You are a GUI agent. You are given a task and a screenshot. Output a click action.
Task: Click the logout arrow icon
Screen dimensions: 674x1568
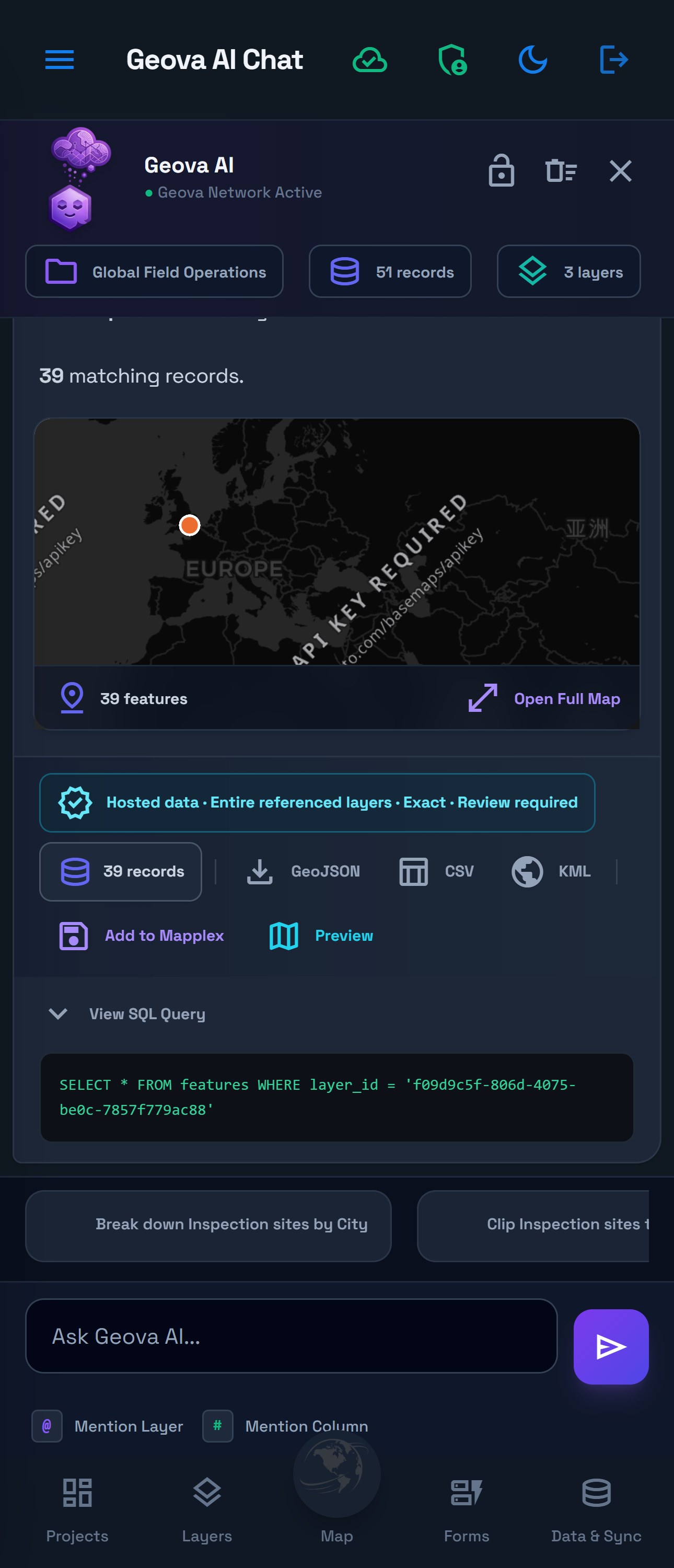[613, 60]
